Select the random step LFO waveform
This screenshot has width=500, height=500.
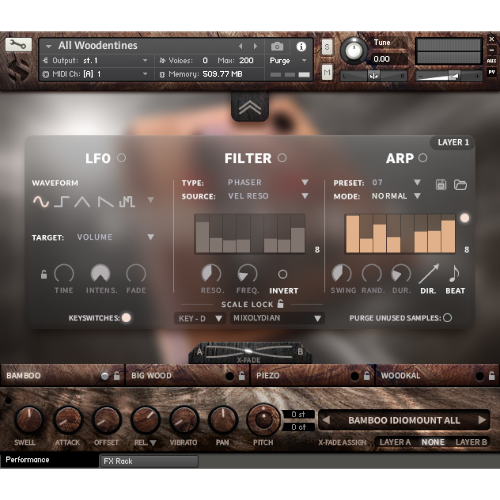127,201
